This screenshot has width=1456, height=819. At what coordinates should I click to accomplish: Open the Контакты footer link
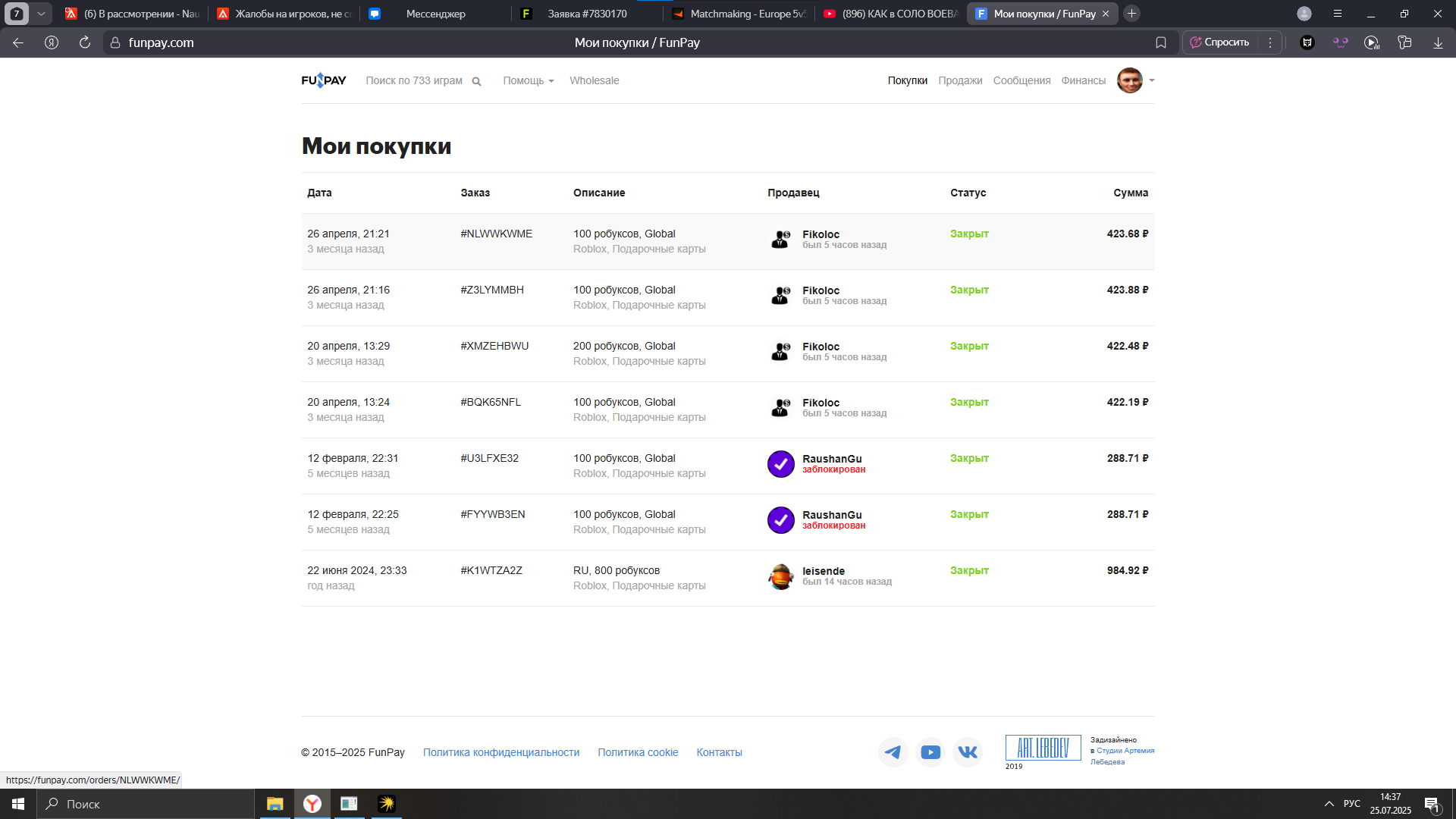click(719, 752)
